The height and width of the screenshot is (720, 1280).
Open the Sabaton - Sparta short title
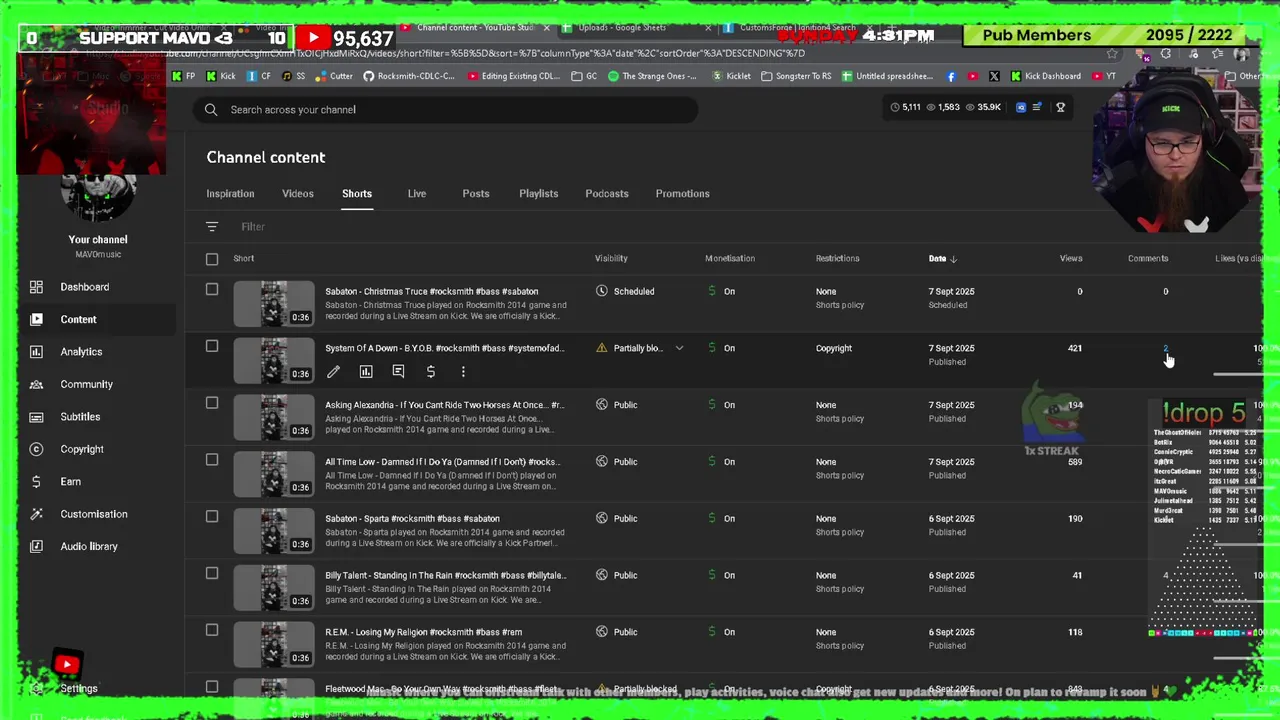click(412, 519)
